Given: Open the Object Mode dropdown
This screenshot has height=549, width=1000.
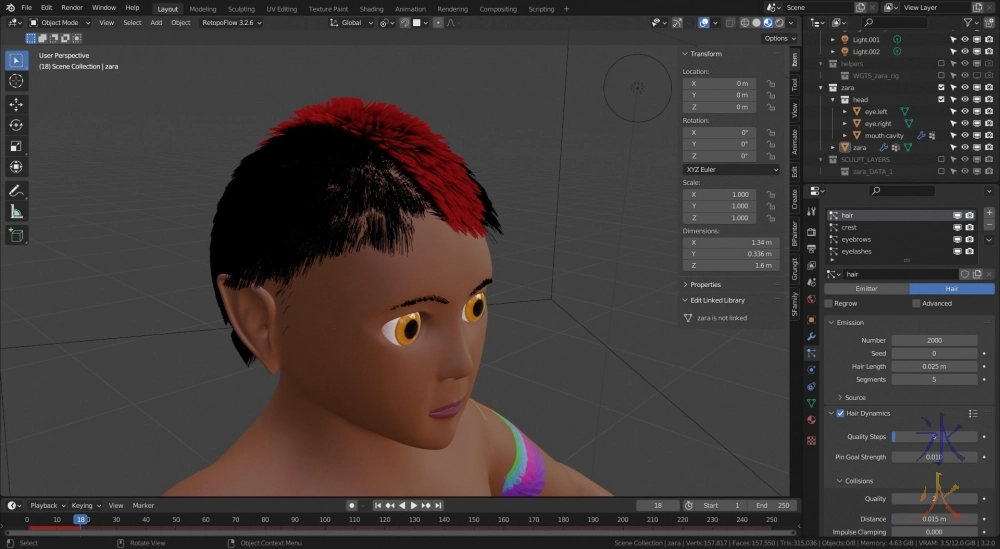Looking at the screenshot, I should coord(60,22).
